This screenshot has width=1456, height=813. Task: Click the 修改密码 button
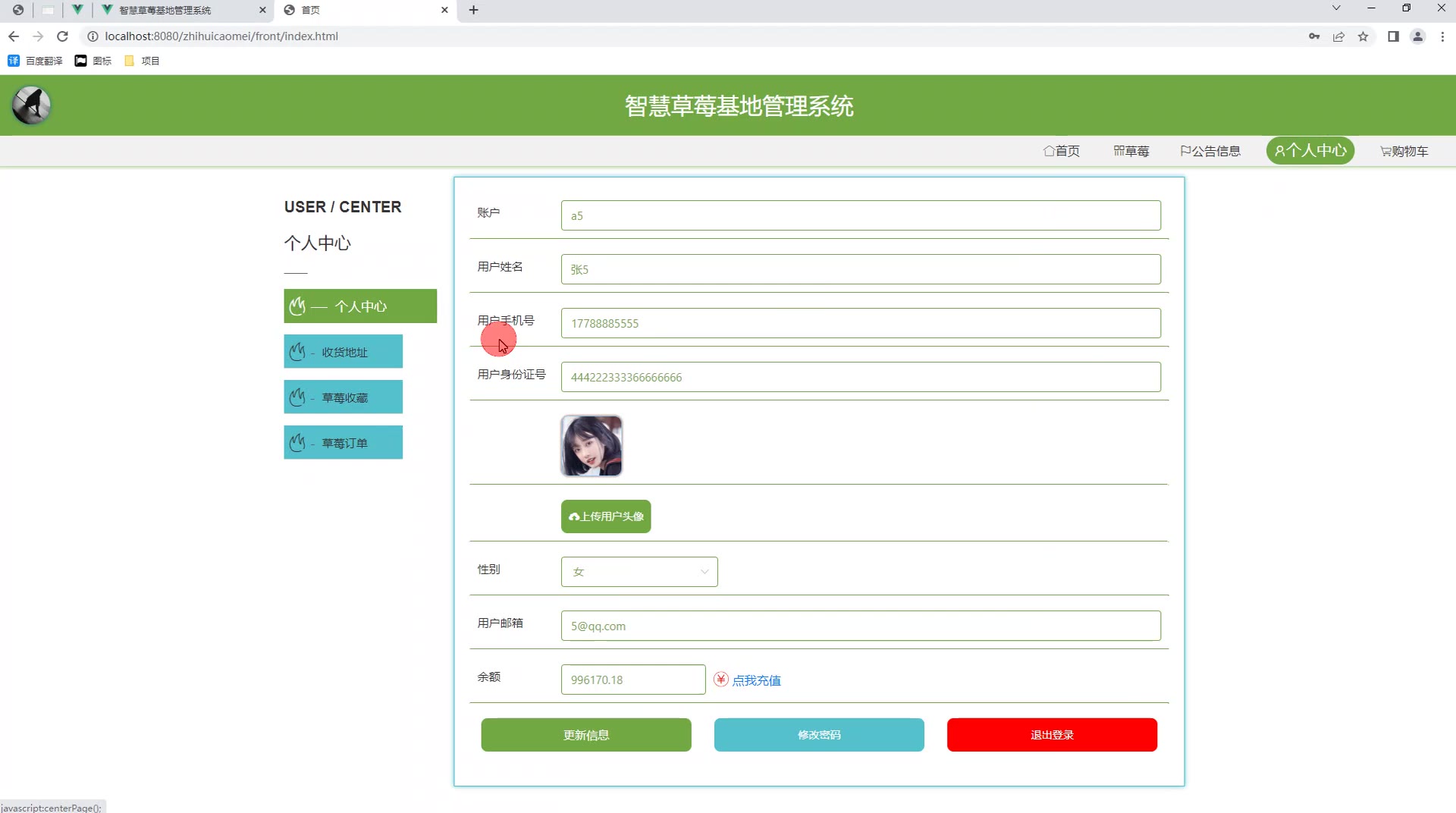pos(819,735)
